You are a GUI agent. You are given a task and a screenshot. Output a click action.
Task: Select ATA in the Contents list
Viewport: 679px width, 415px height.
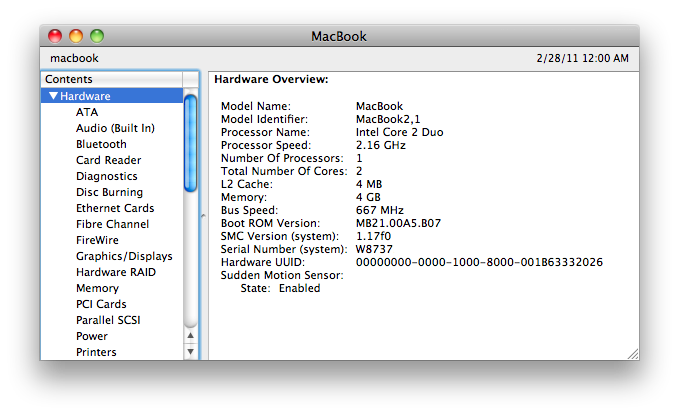(87, 112)
